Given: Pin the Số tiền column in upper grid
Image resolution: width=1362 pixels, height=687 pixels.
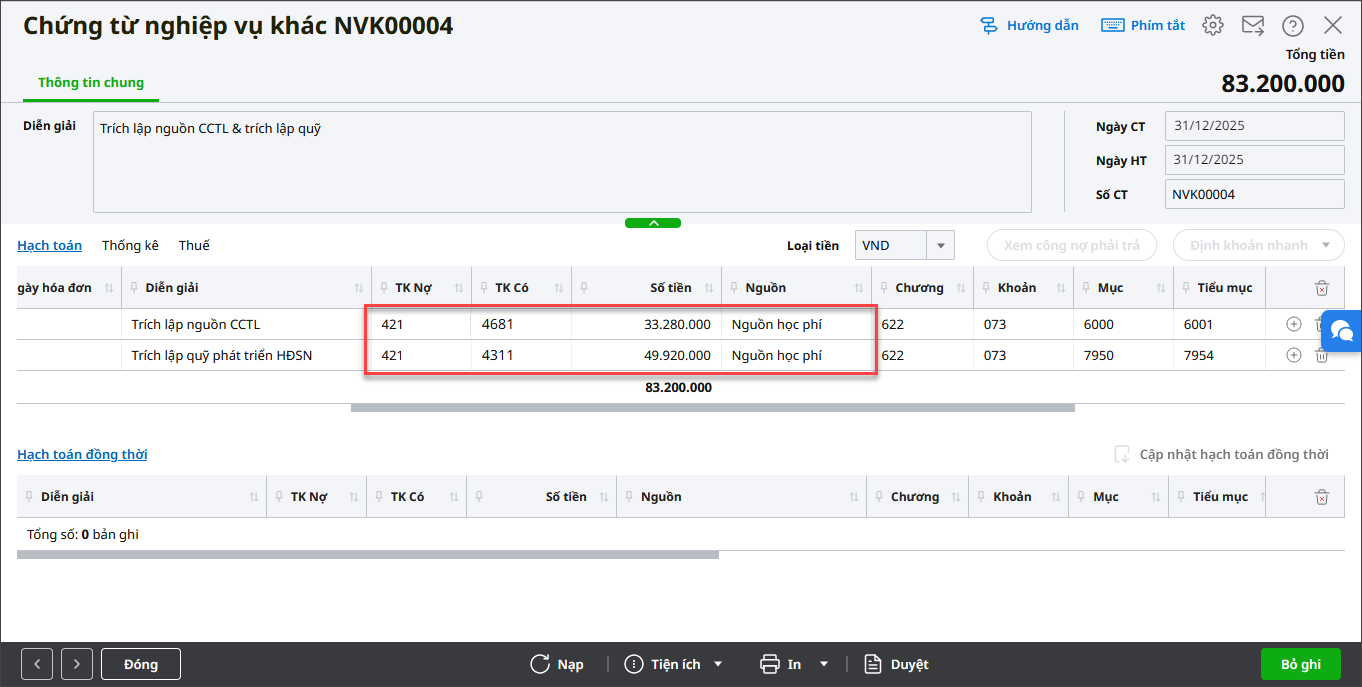Looking at the screenshot, I should click(x=585, y=288).
